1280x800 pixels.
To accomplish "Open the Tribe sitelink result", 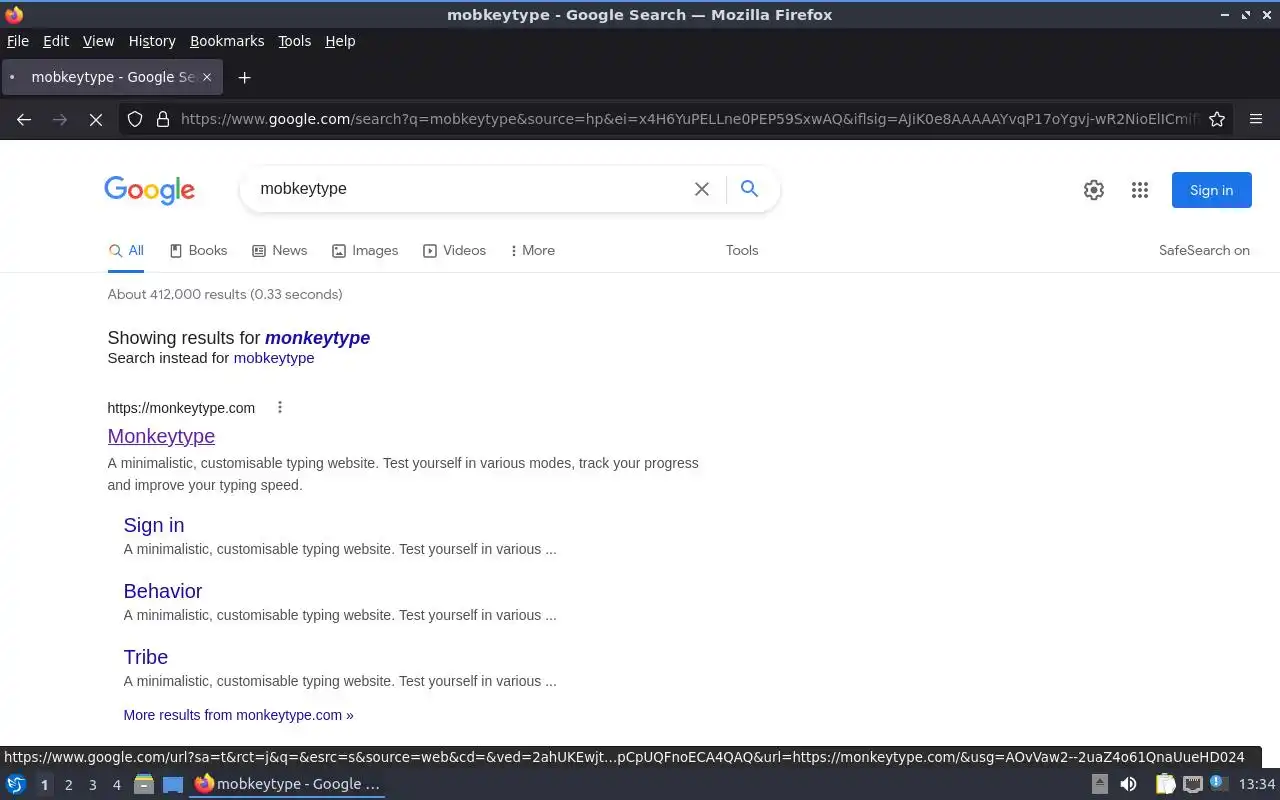I will pyautogui.click(x=146, y=657).
